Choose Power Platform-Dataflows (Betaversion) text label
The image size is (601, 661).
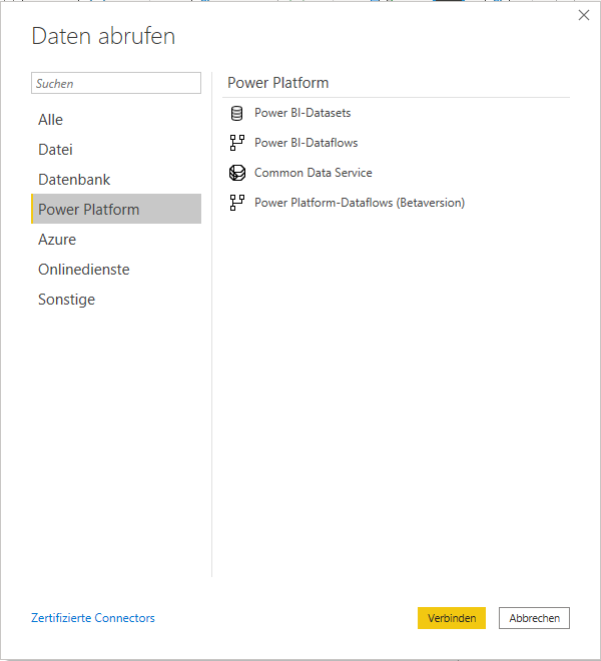pyautogui.click(x=360, y=203)
